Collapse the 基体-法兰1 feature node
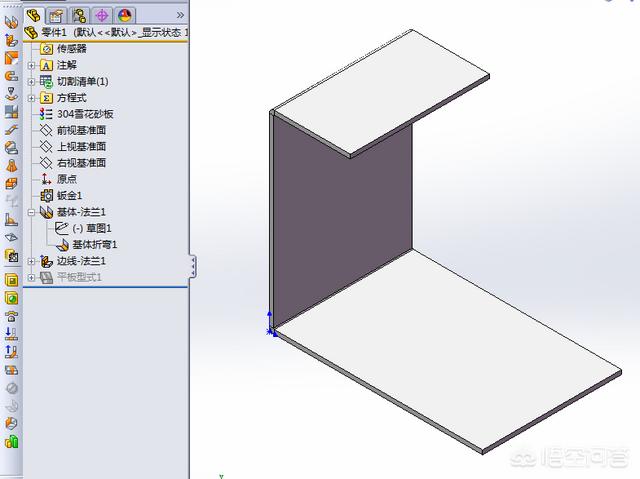The image size is (640, 479). point(31,212)
